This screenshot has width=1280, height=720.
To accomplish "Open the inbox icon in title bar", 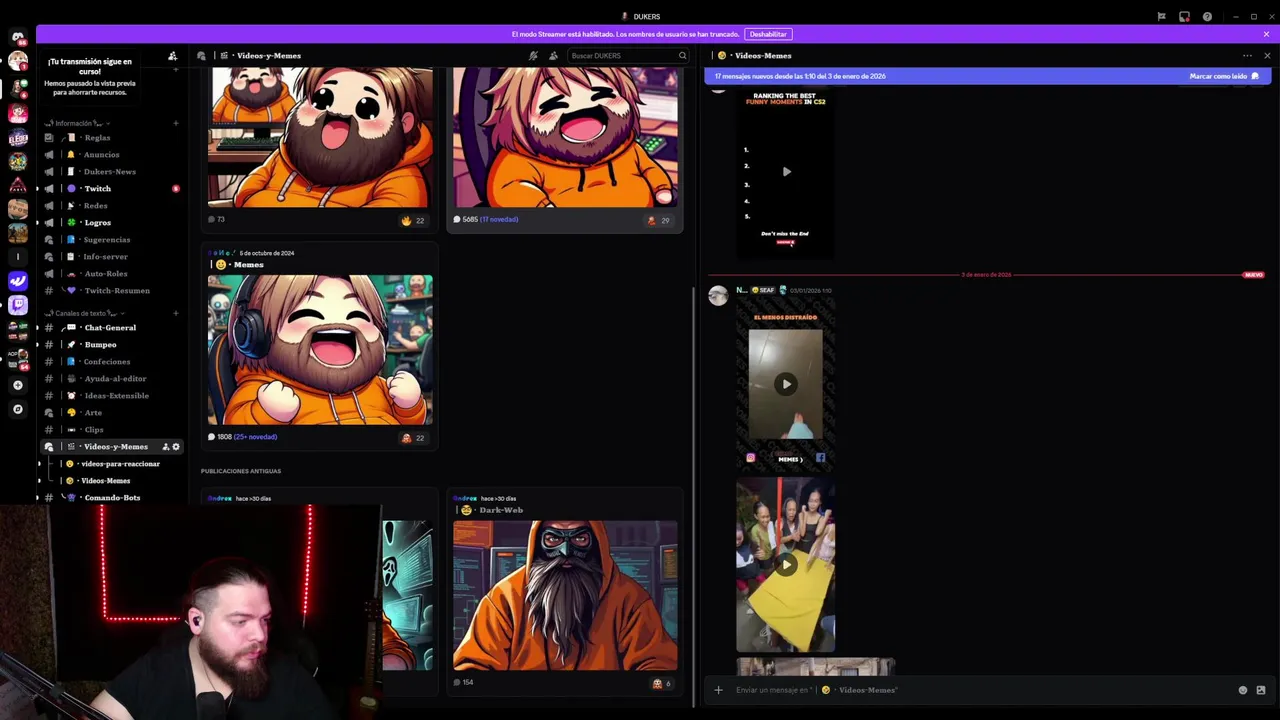I will point(1184,16).
